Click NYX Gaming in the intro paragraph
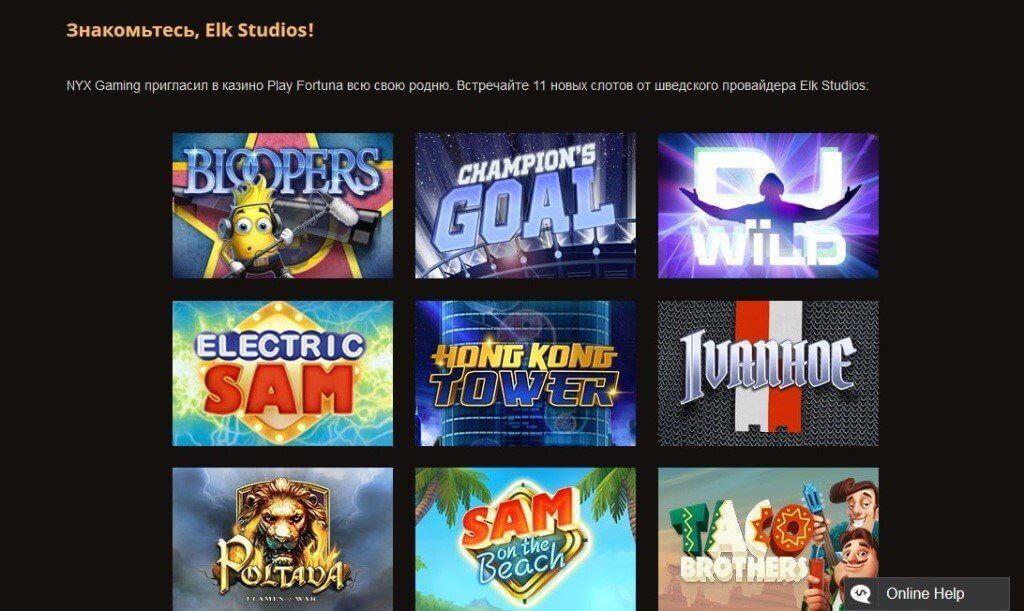The width and height of the screenshot is (1024, 611). [103, 86]
